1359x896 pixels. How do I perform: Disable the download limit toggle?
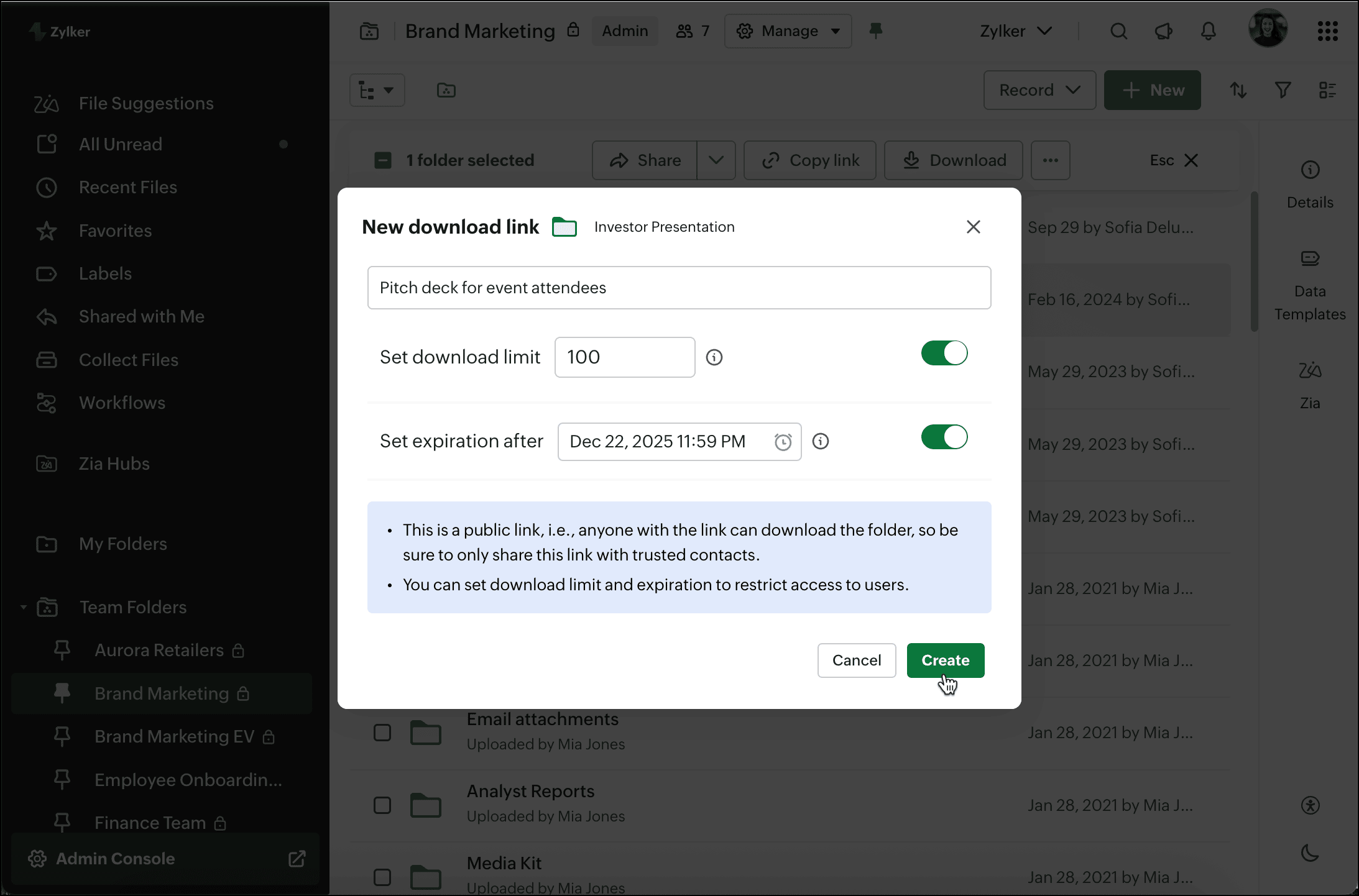[944, 353]
